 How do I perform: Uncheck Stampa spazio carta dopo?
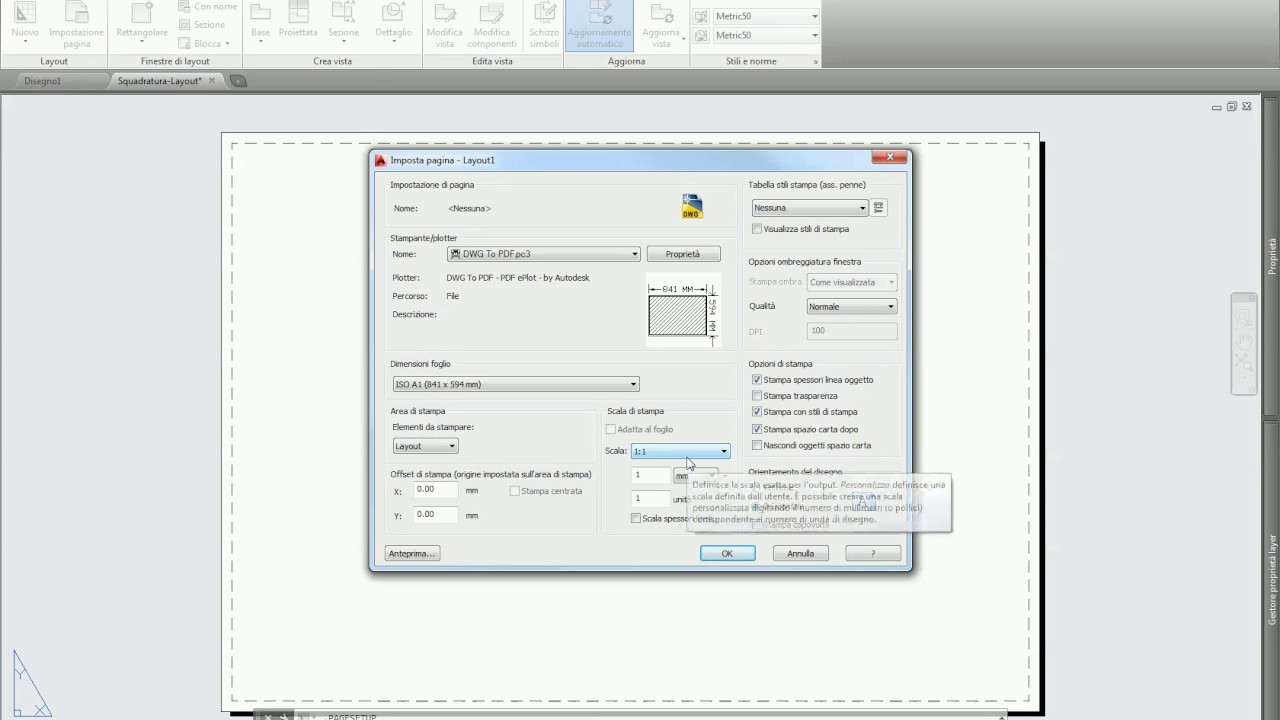(x=757, y=429)
